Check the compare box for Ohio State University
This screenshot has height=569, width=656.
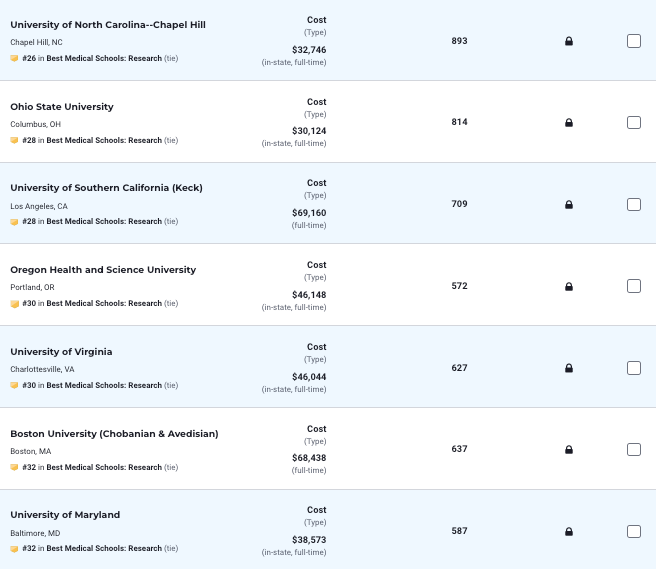coord(634,123)
